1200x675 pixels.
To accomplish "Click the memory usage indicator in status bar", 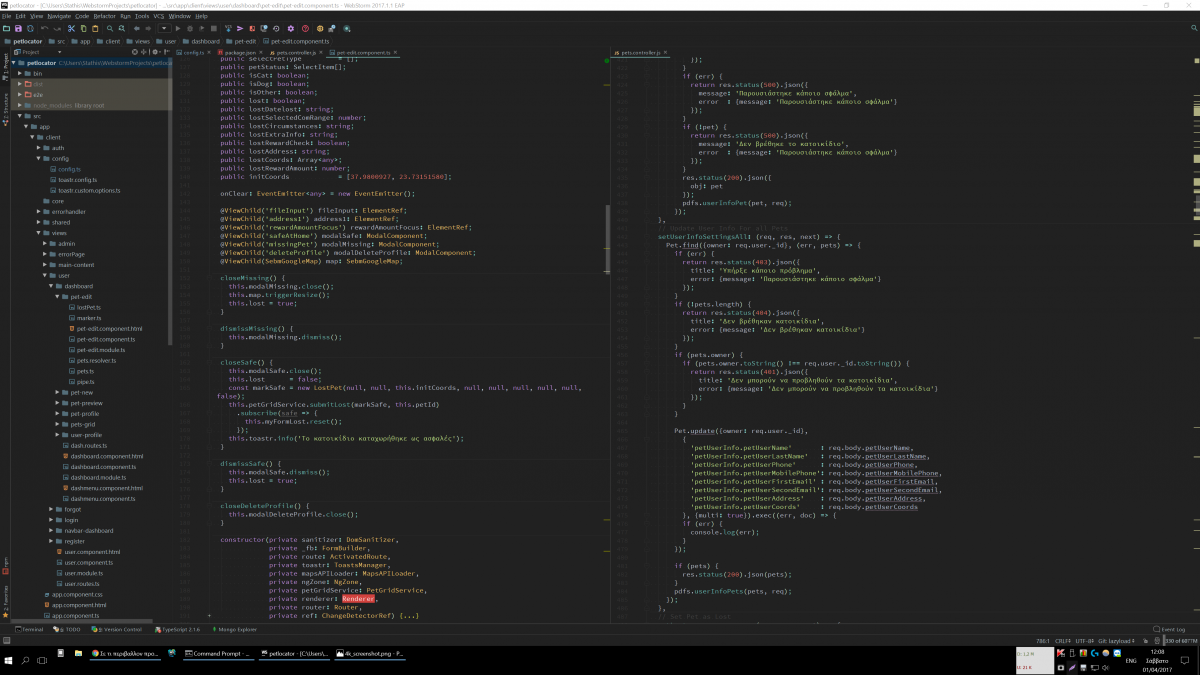I will [x=1180, y=640].
